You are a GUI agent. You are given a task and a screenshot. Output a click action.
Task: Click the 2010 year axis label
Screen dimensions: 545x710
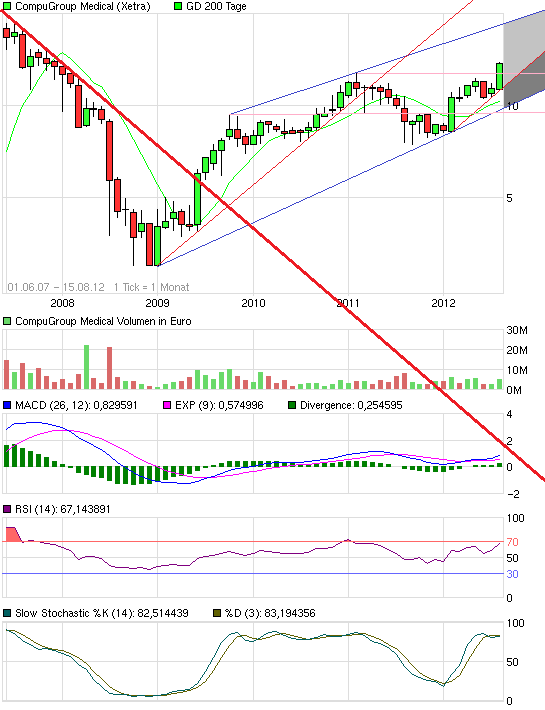tap(253, 302)
